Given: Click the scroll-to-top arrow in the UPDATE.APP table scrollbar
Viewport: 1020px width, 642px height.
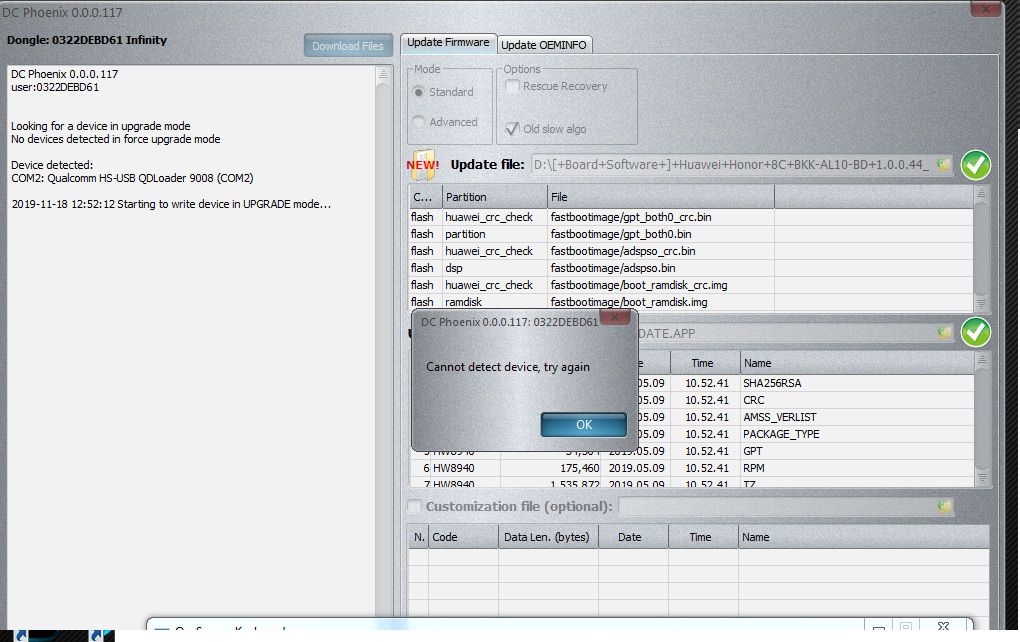Looking at the screenshot, I should click(x=982, y=358).
